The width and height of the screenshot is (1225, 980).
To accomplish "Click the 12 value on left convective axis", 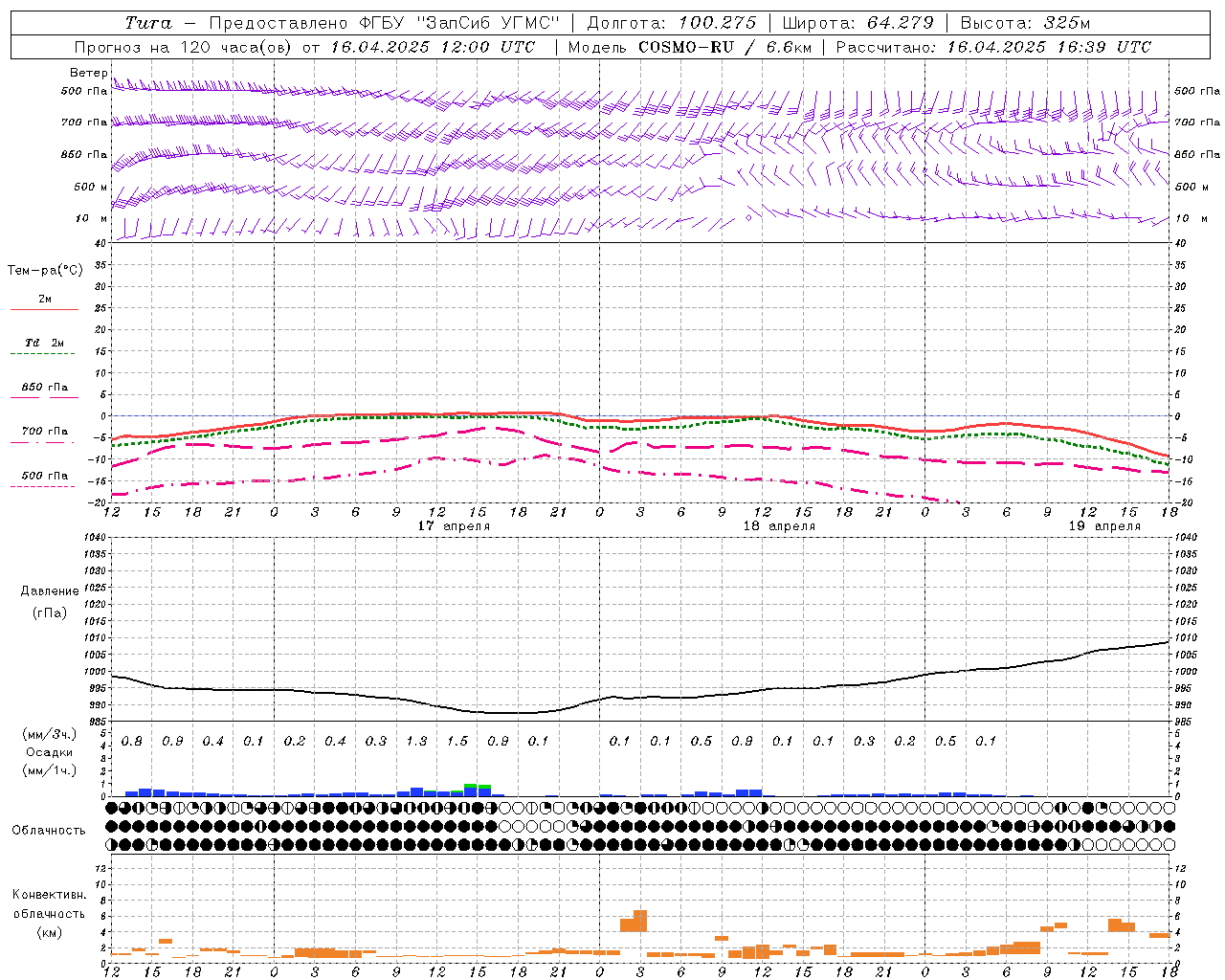I will coord(100,869).
